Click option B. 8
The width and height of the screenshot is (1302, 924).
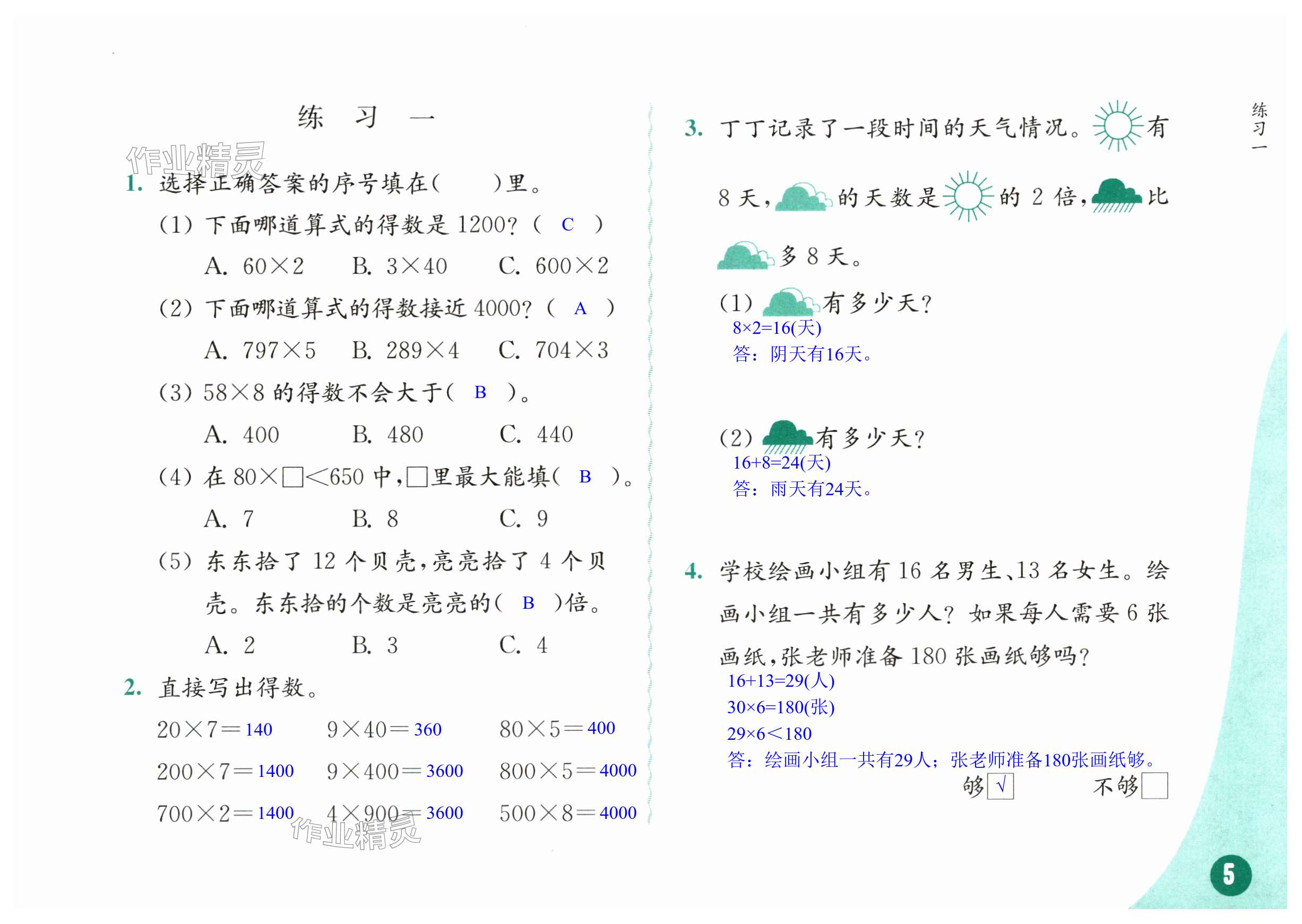coord(375,520)
